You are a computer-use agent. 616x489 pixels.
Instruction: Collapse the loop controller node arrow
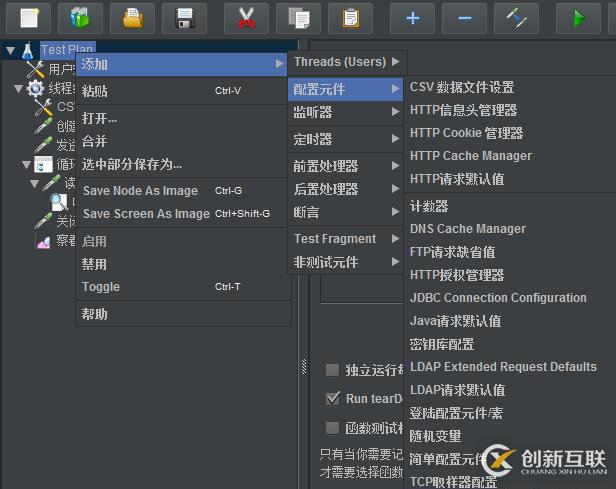26,165
